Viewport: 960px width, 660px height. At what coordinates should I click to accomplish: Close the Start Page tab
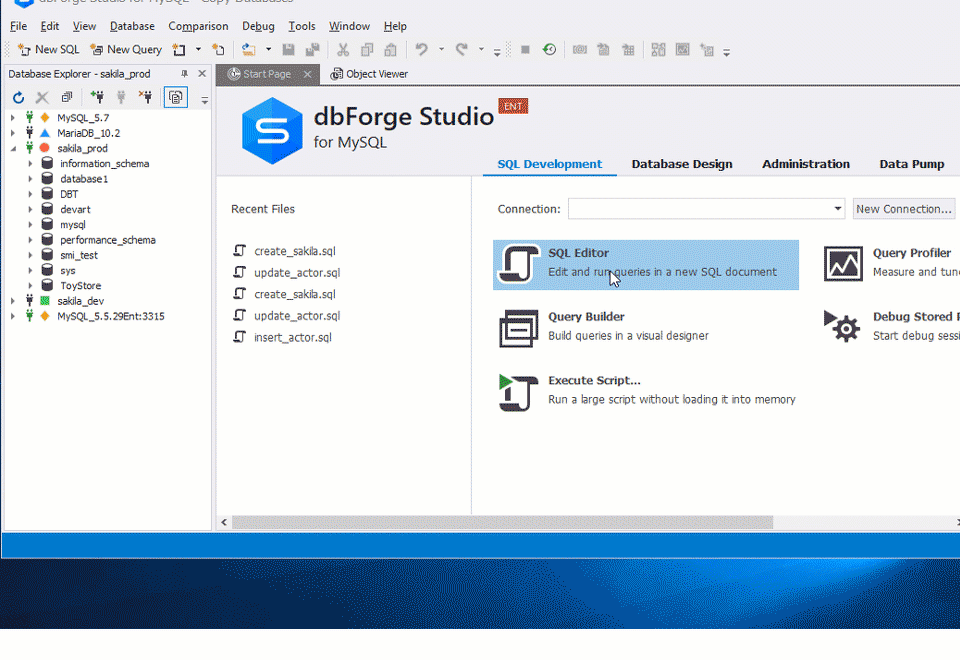(307, 74)
